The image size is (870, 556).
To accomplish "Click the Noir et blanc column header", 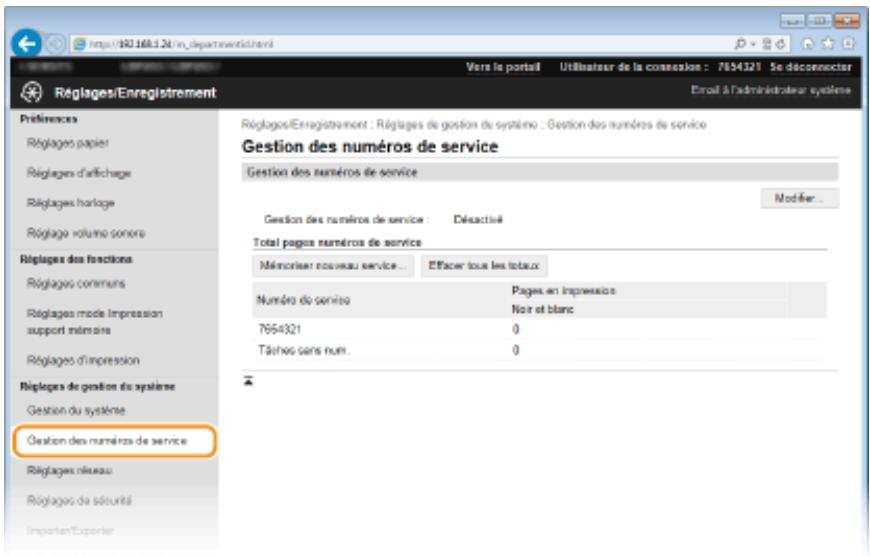I will point(542,310).
